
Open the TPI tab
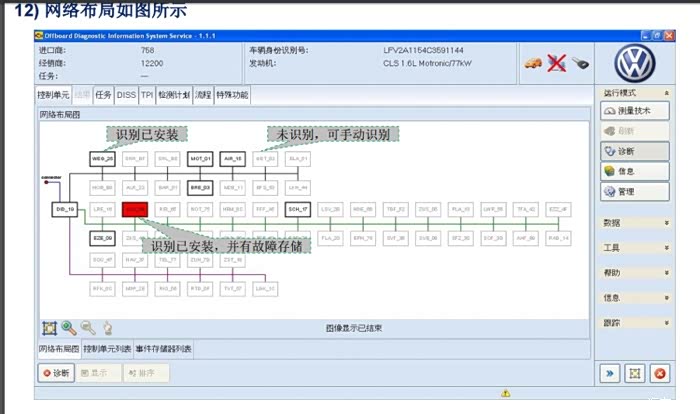click(147, 95)
